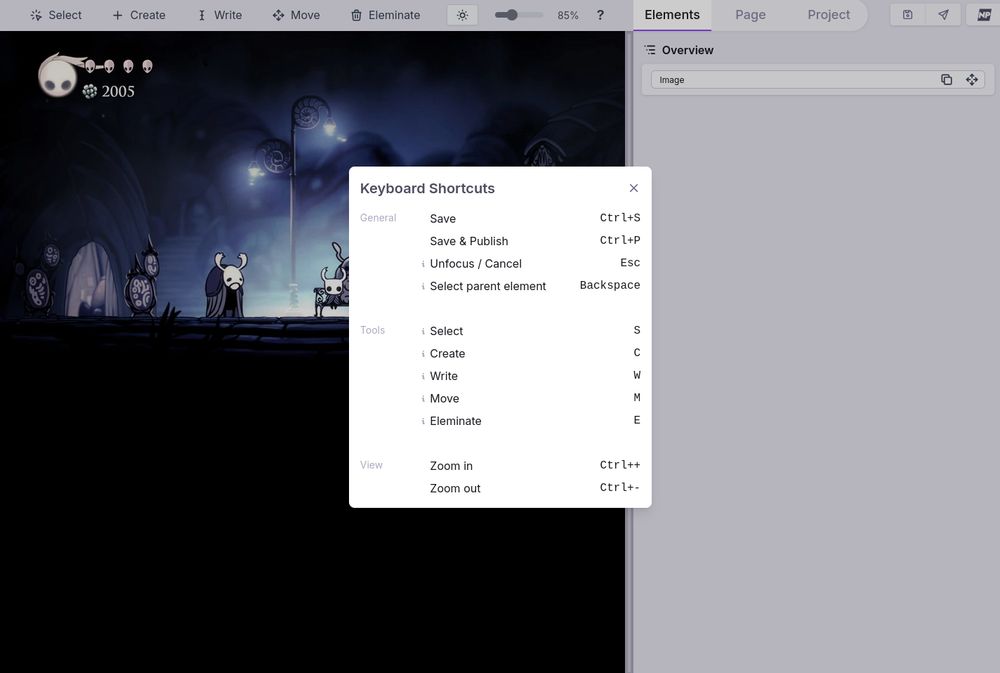This screenshot has width=1000, height=673.
Task: Click the Zoom in row text
Action: coord(451,466)
